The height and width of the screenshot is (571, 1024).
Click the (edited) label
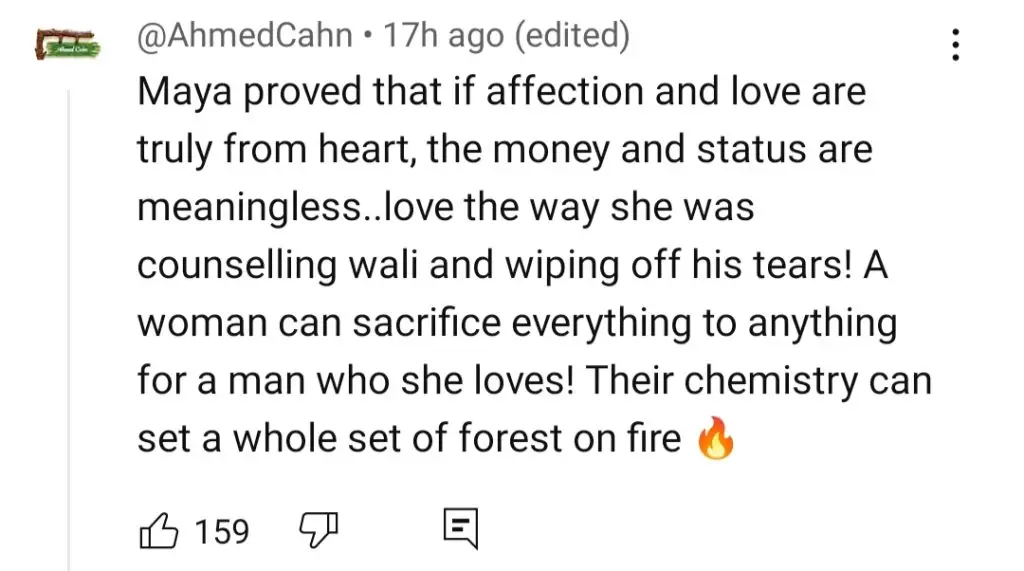point(573,35)
